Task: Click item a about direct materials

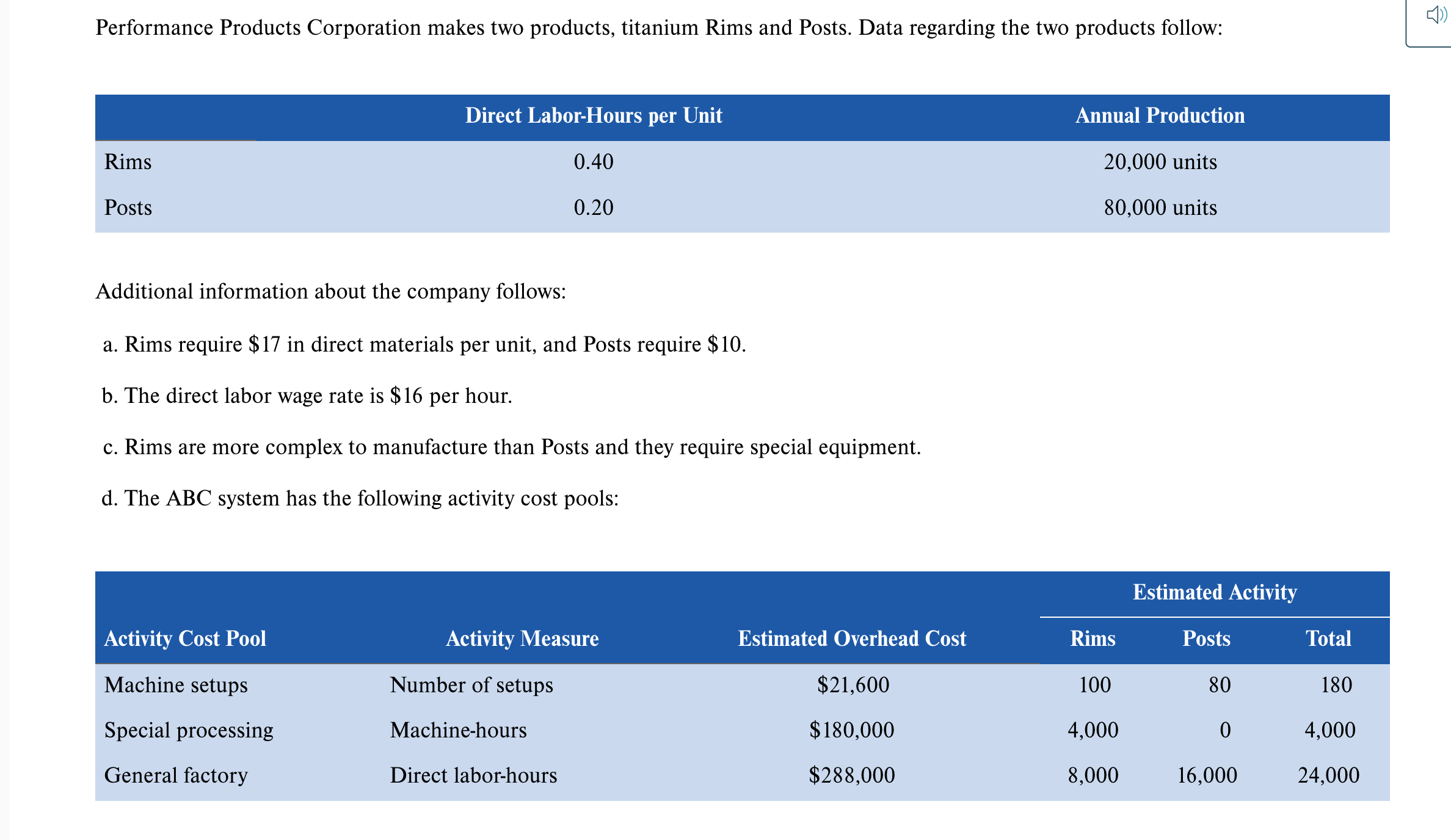Action: click(x=424, y=344)
